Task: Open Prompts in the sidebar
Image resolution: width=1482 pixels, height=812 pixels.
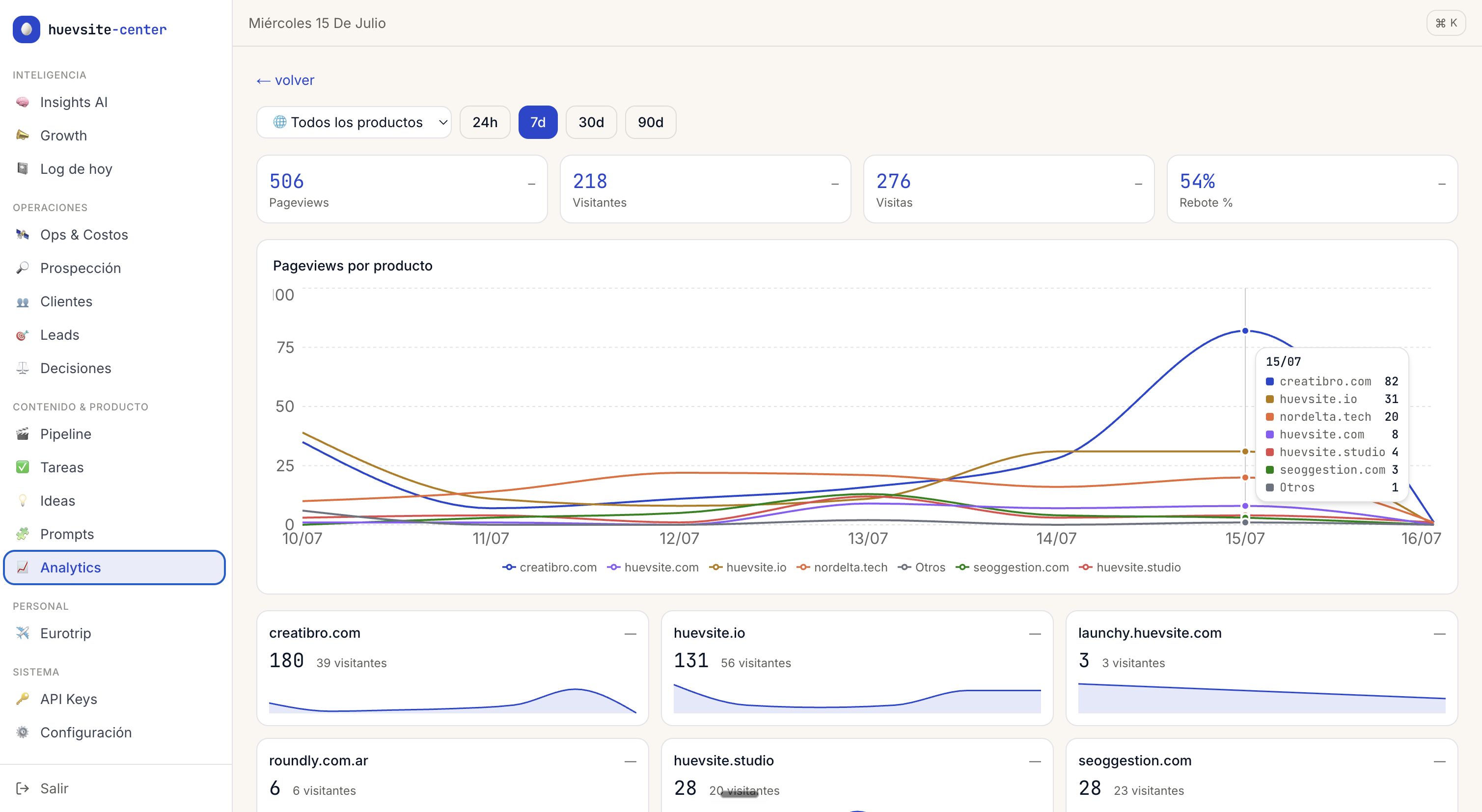Action: pyautogui.click(x=114, y=534)
